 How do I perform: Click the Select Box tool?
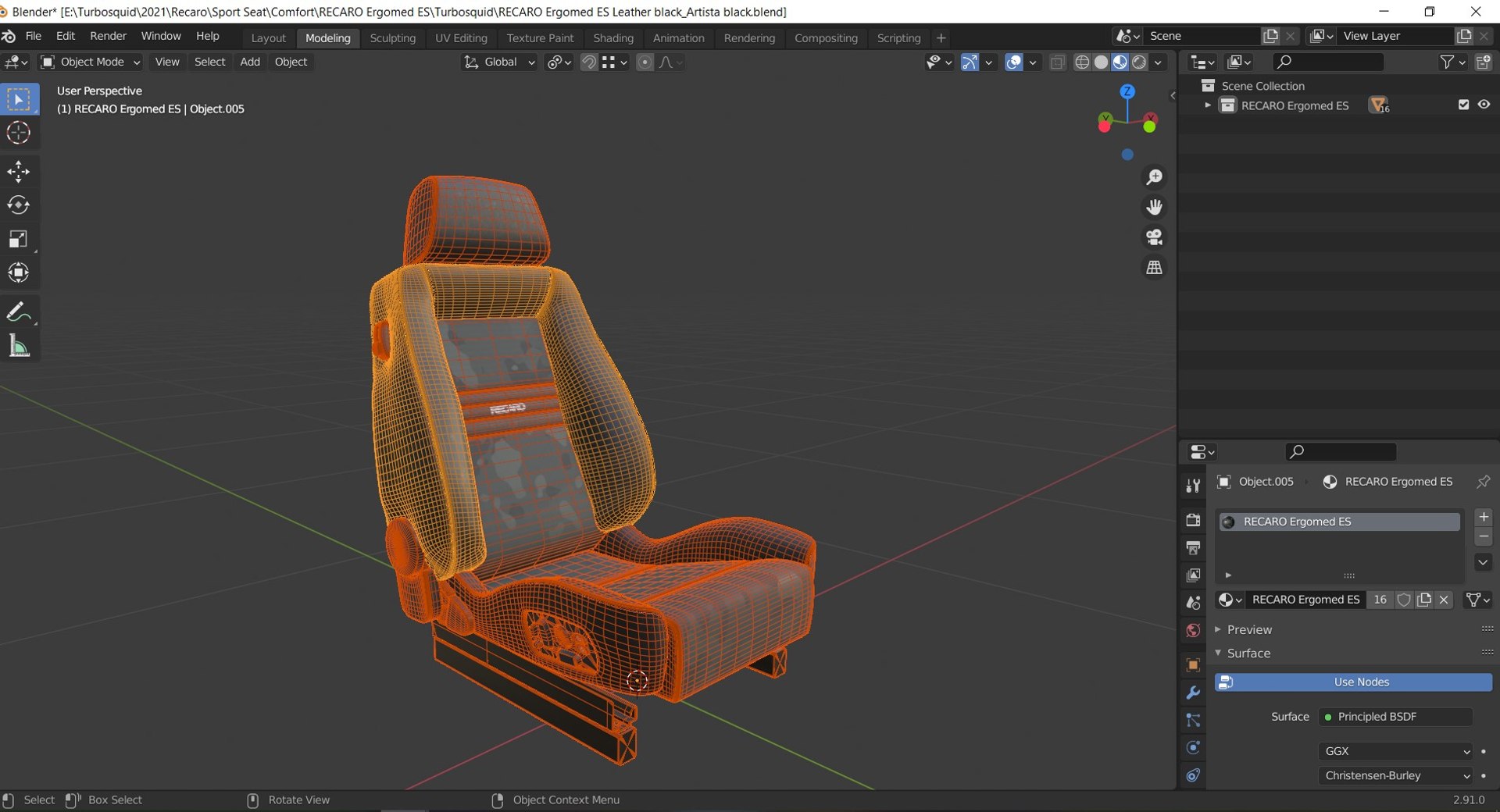(x=19, y=100)
